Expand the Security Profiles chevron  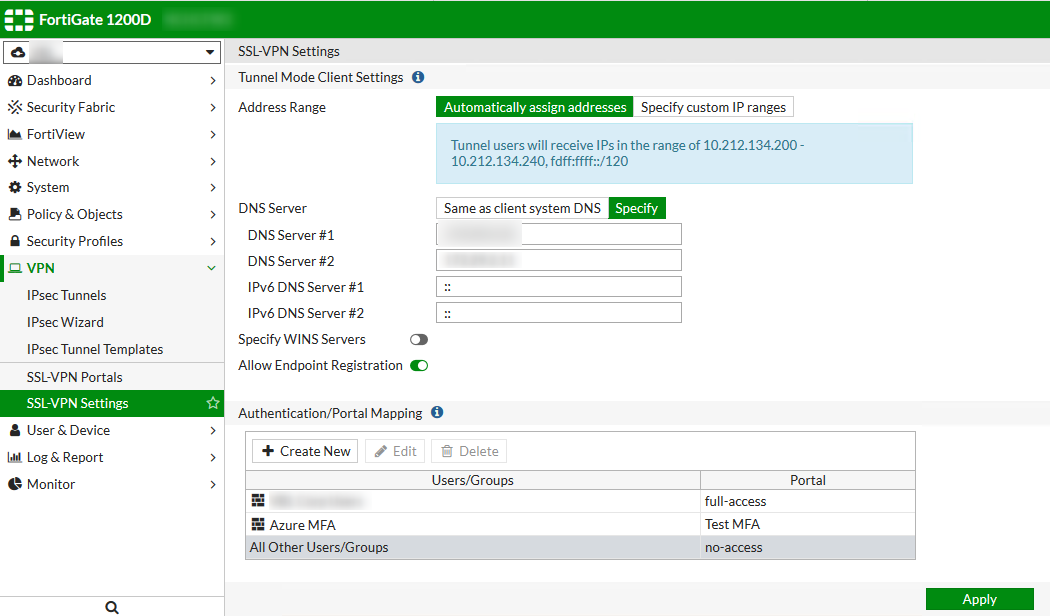point(213,241)
